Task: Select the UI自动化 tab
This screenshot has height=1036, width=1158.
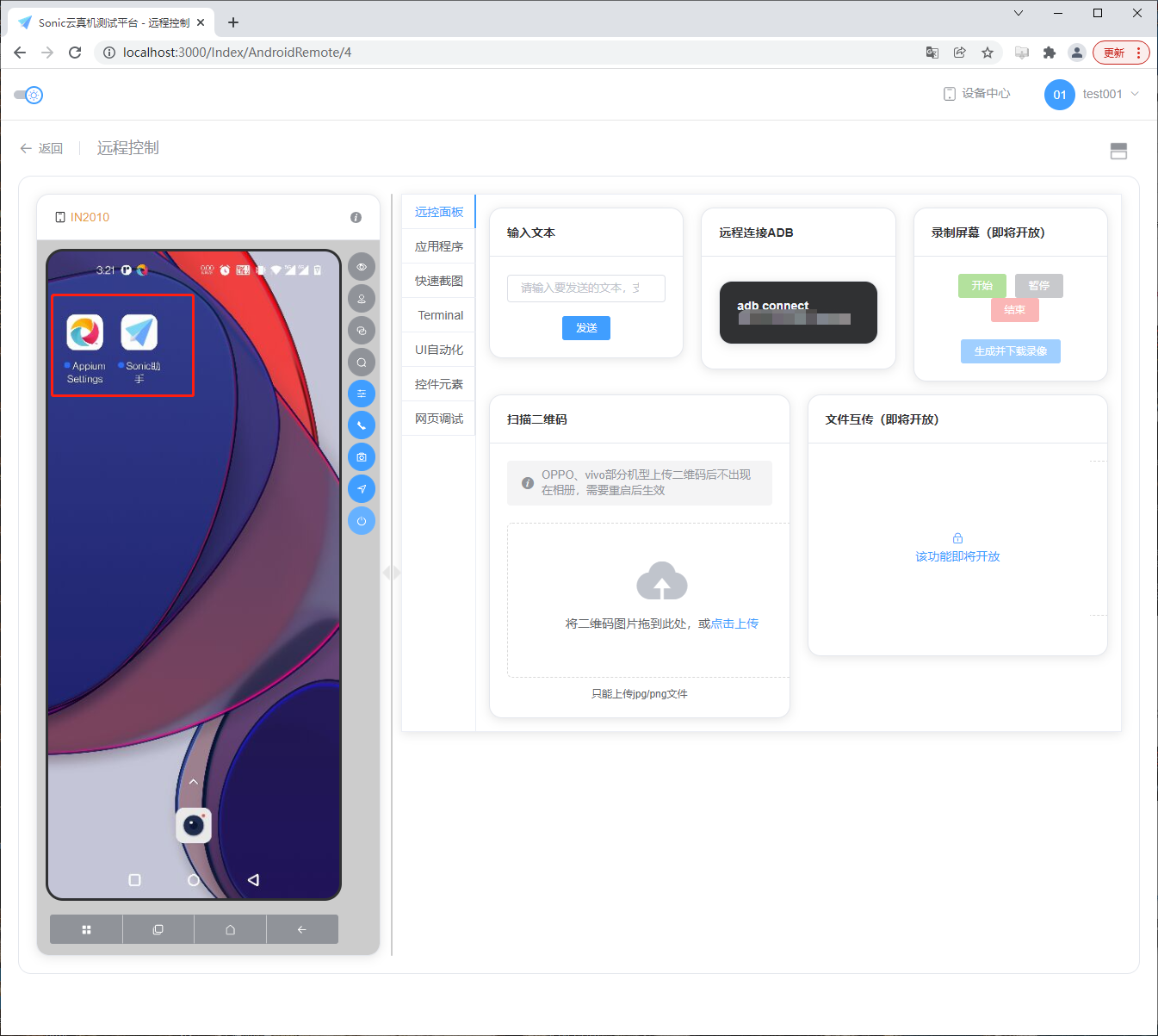Action: [439, 350]
